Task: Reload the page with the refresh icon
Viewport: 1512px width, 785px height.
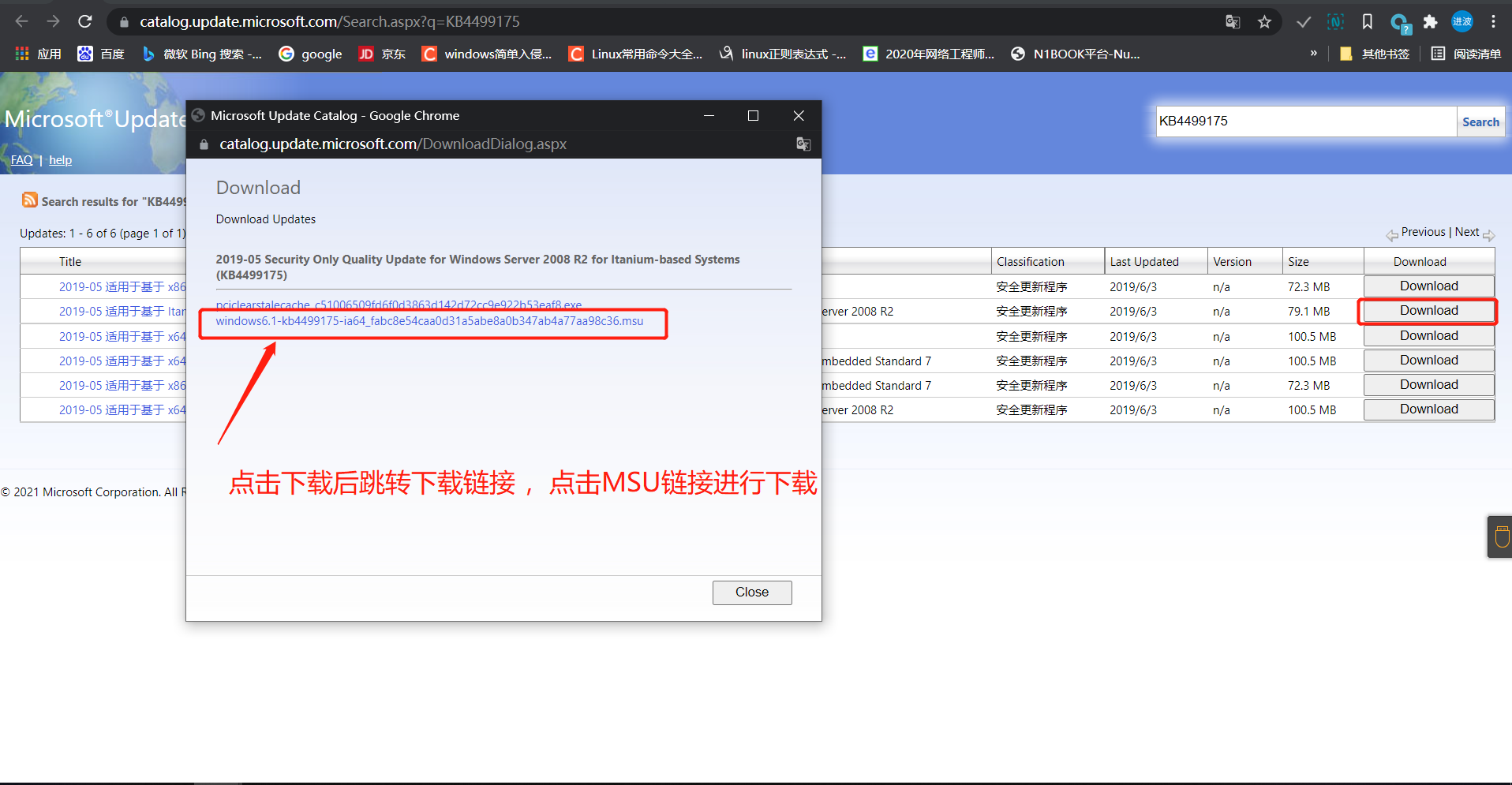Action: point(85,21)
